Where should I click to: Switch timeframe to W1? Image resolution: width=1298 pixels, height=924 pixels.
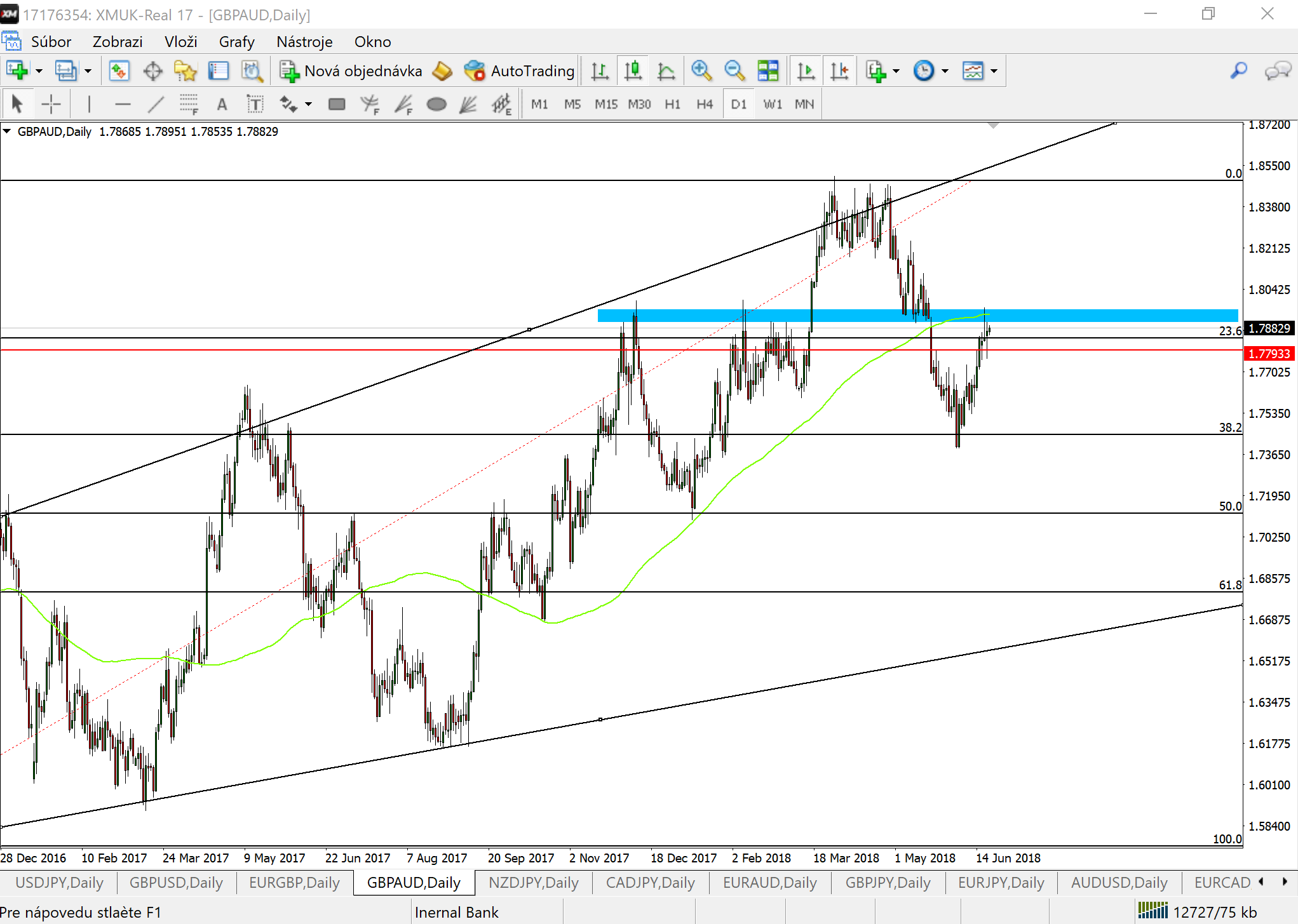tap(773, 104)
